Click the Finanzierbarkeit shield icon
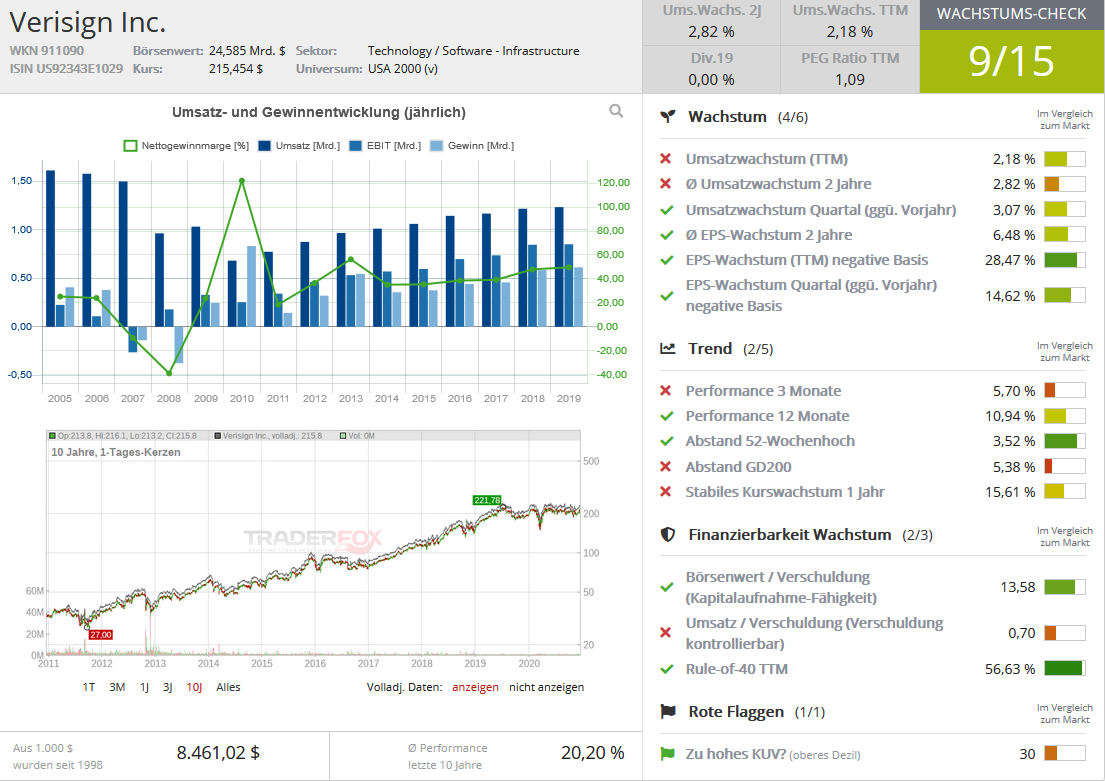 tap(667, 534)
